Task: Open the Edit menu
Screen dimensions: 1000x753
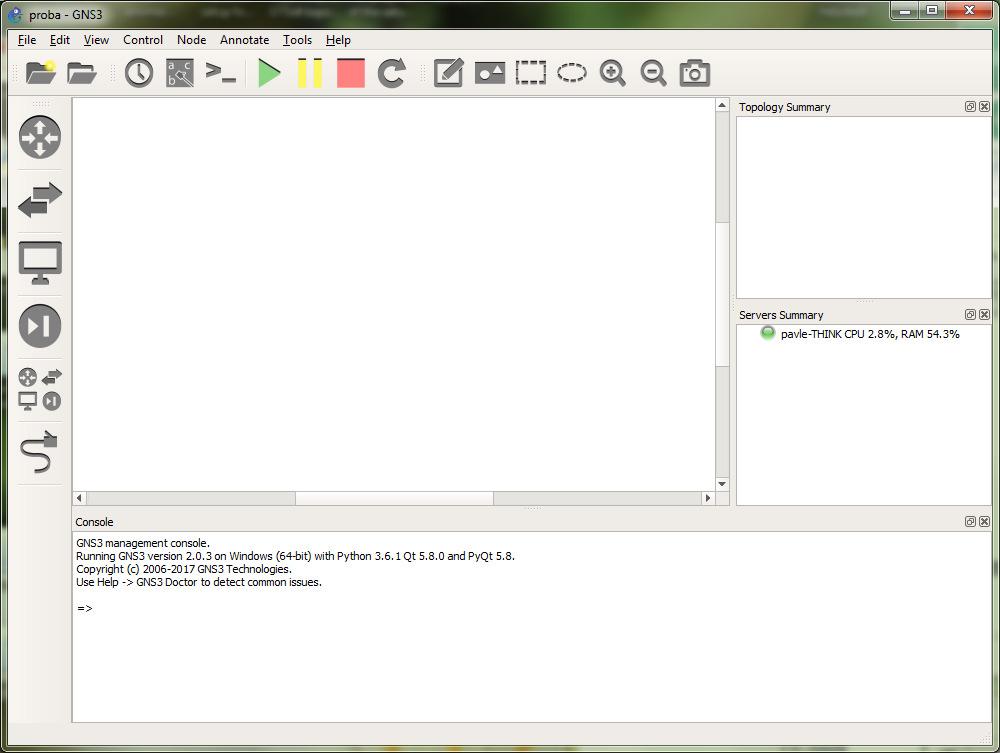Action: point(60,40)
